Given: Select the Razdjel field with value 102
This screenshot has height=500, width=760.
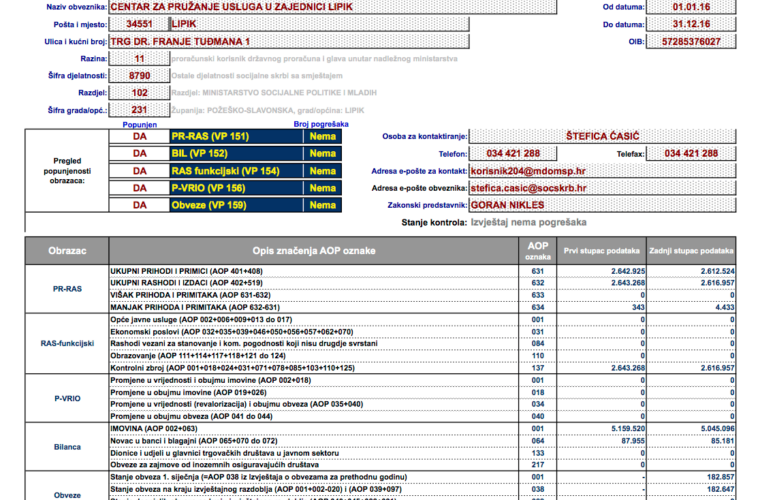Looking at the screenshot, I should click(139, 92).
